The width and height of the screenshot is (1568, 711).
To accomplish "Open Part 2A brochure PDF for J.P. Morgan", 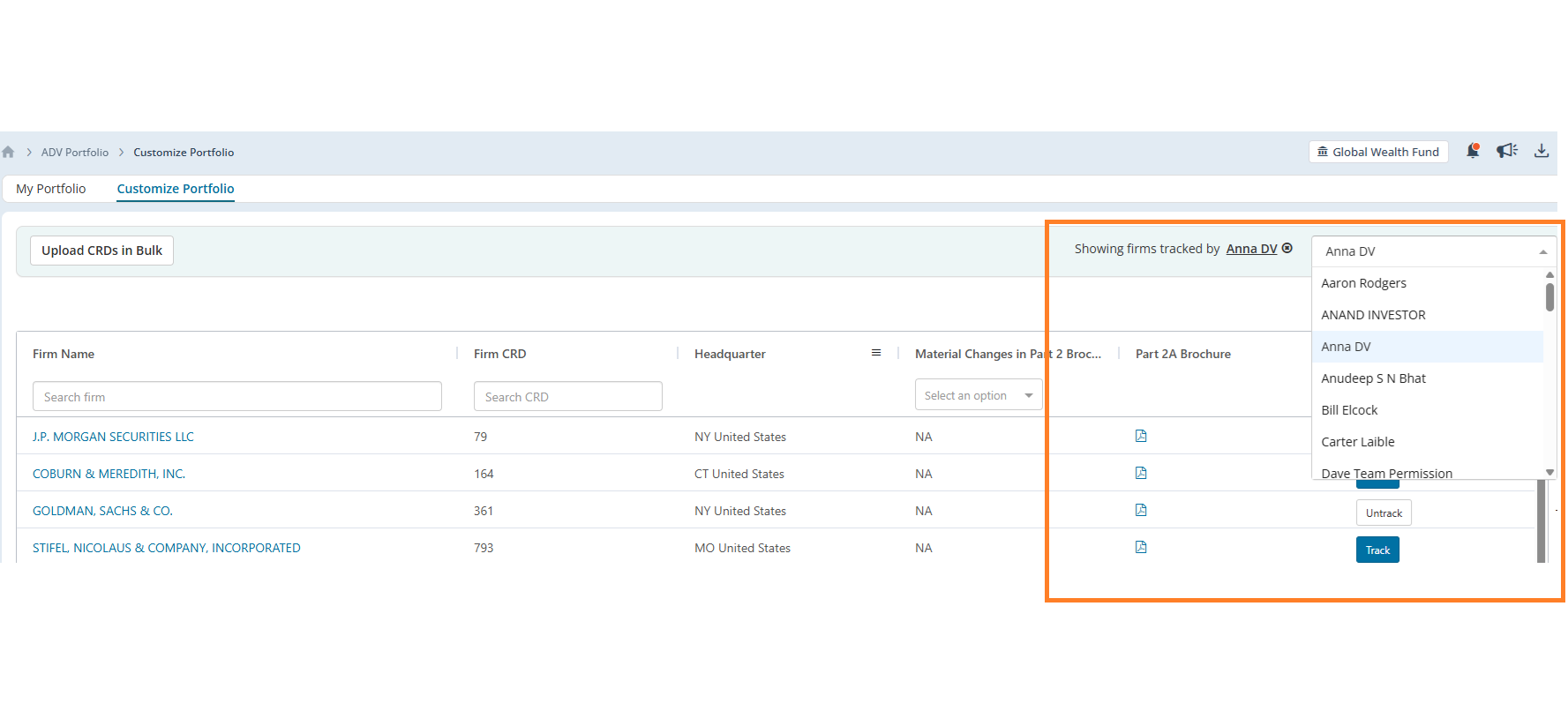I will click(x=1141, y=436).
